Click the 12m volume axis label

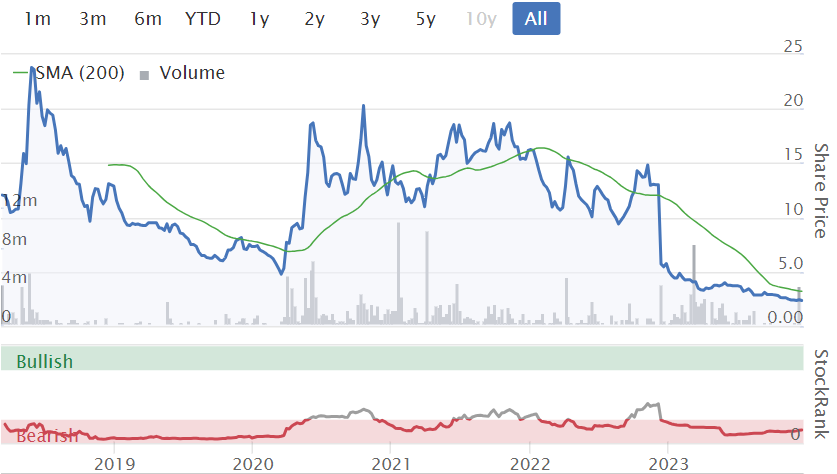pos(19,201)
